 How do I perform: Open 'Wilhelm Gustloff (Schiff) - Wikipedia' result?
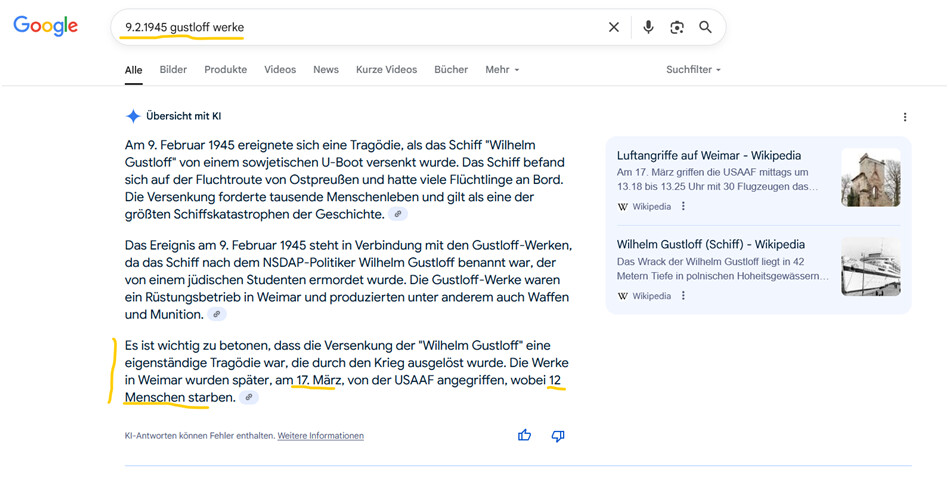(x=711, y=245)
